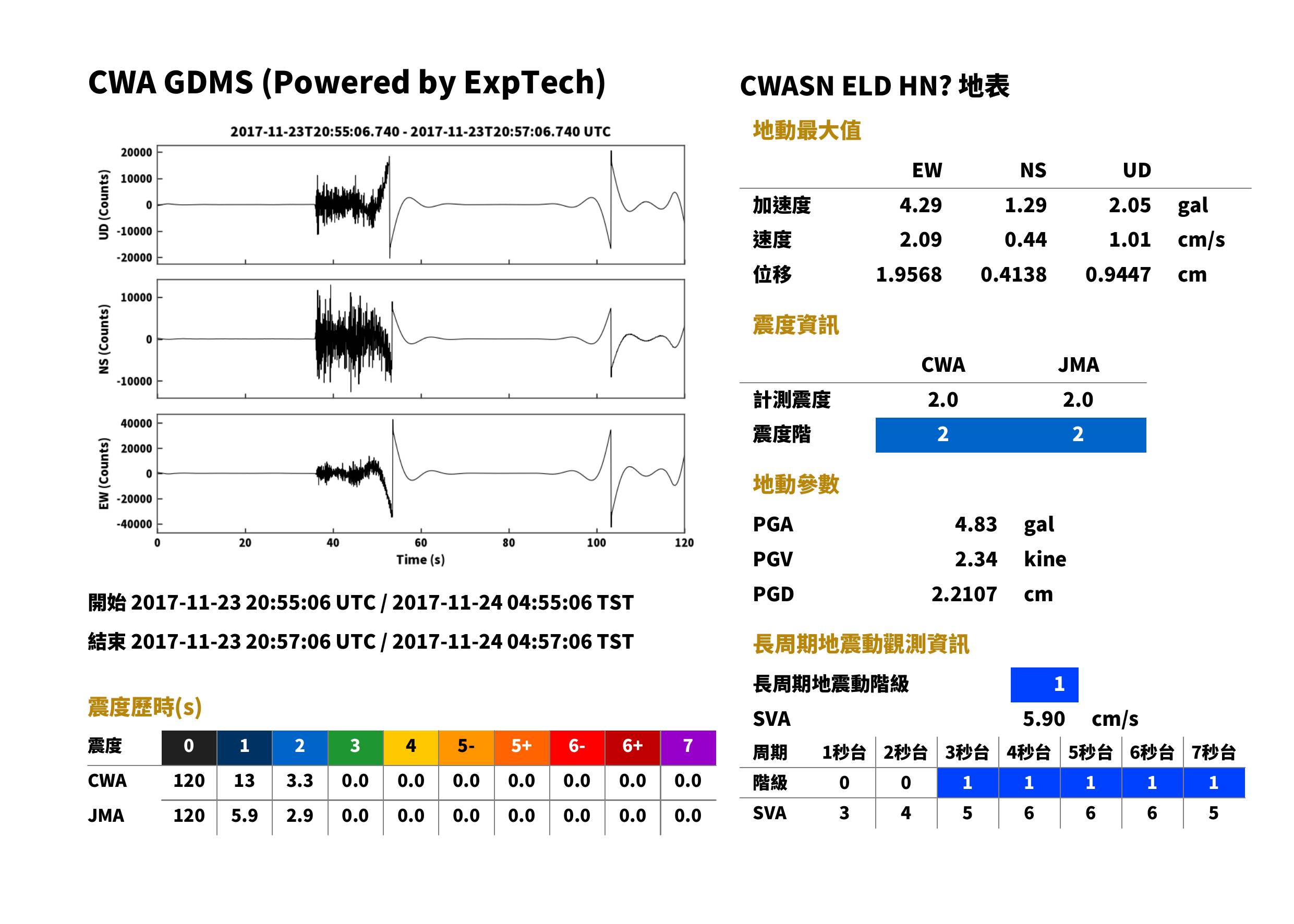Click the UD (Counts) waveform plot
The image size is (1294, 924).
(421, 205)
